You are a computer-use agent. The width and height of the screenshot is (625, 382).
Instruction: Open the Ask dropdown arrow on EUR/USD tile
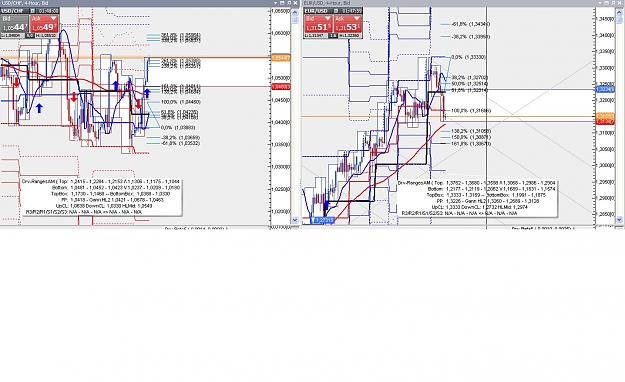[x=357, y=18]
